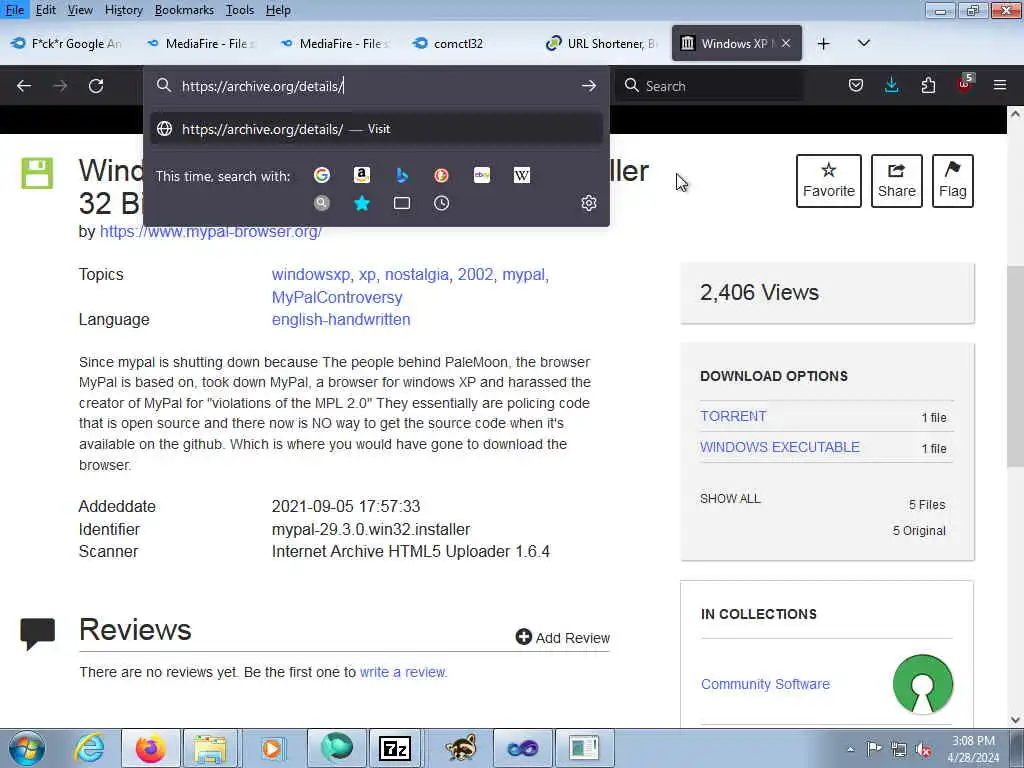Open the Extensions puzzle icon

coord(928,86)
